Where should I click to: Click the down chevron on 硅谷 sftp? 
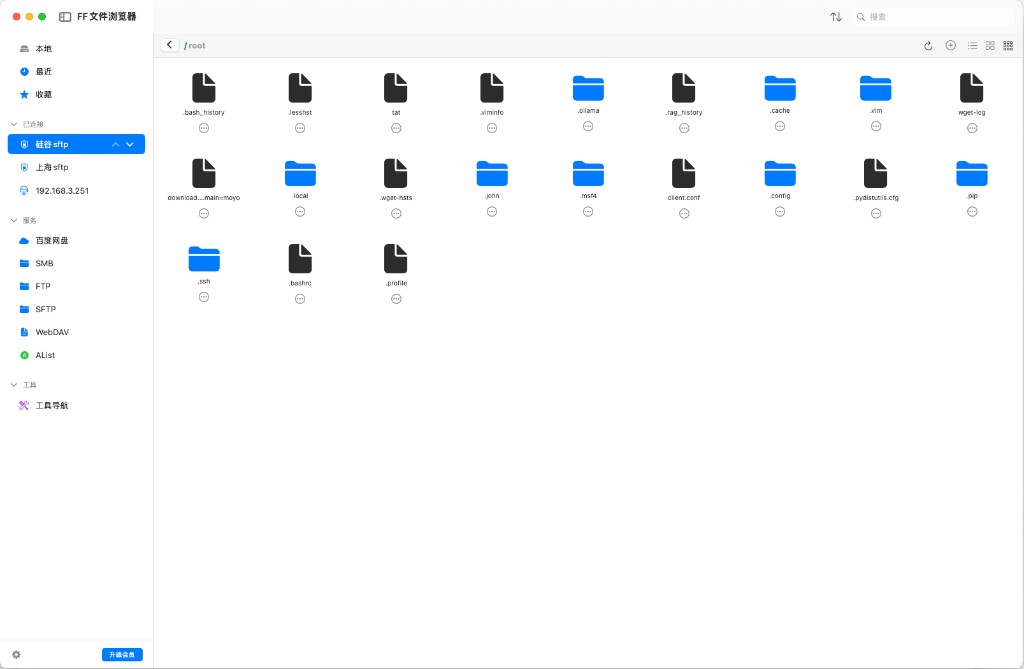coord(130,145)
